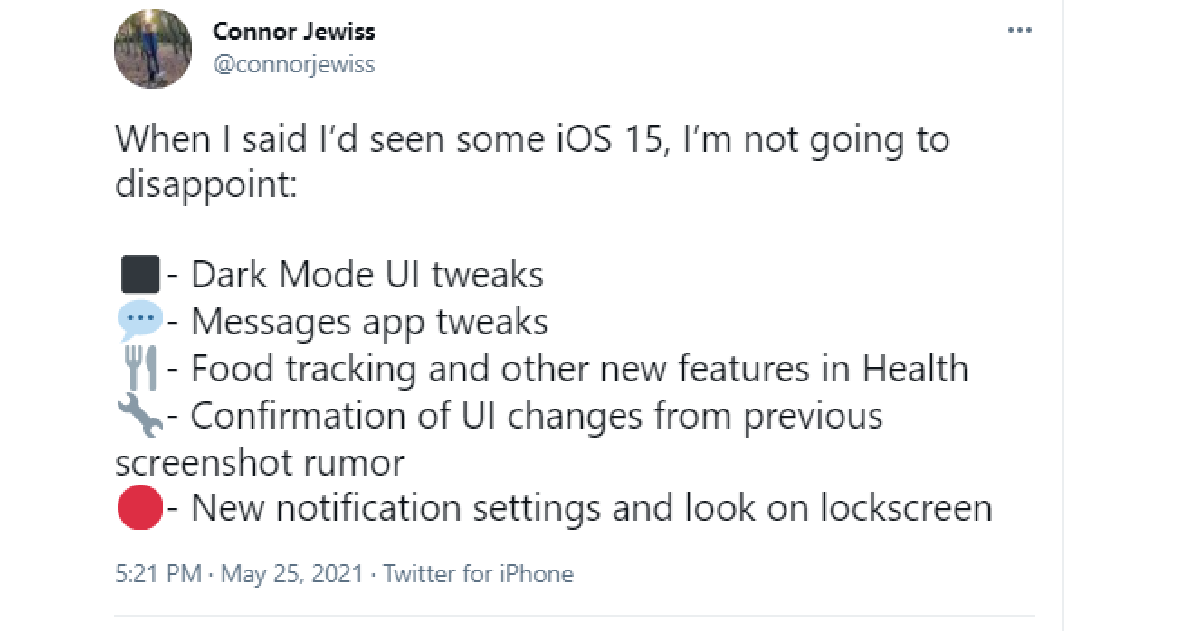
Task: Click the "New notification settings" line
Action: pos(591,509)
